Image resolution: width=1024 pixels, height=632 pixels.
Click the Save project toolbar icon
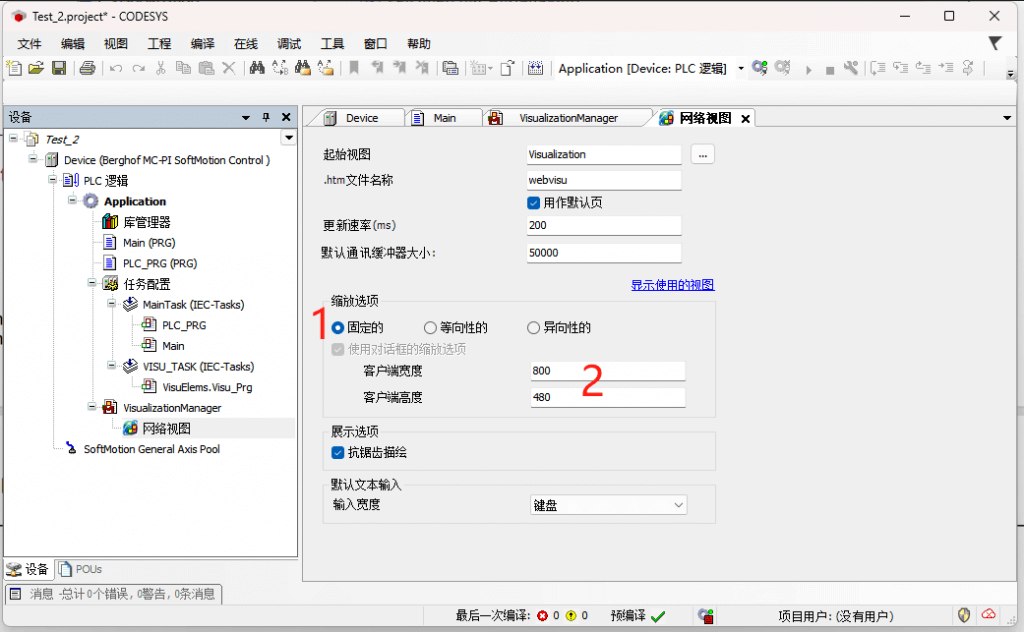(x=59, y=68)
